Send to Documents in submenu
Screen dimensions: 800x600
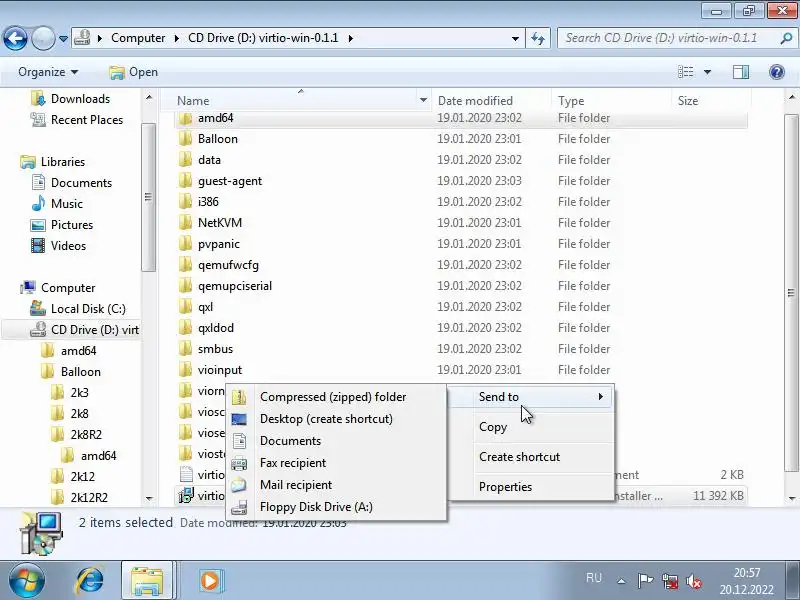pyautogui.click(x=336, y=441)
